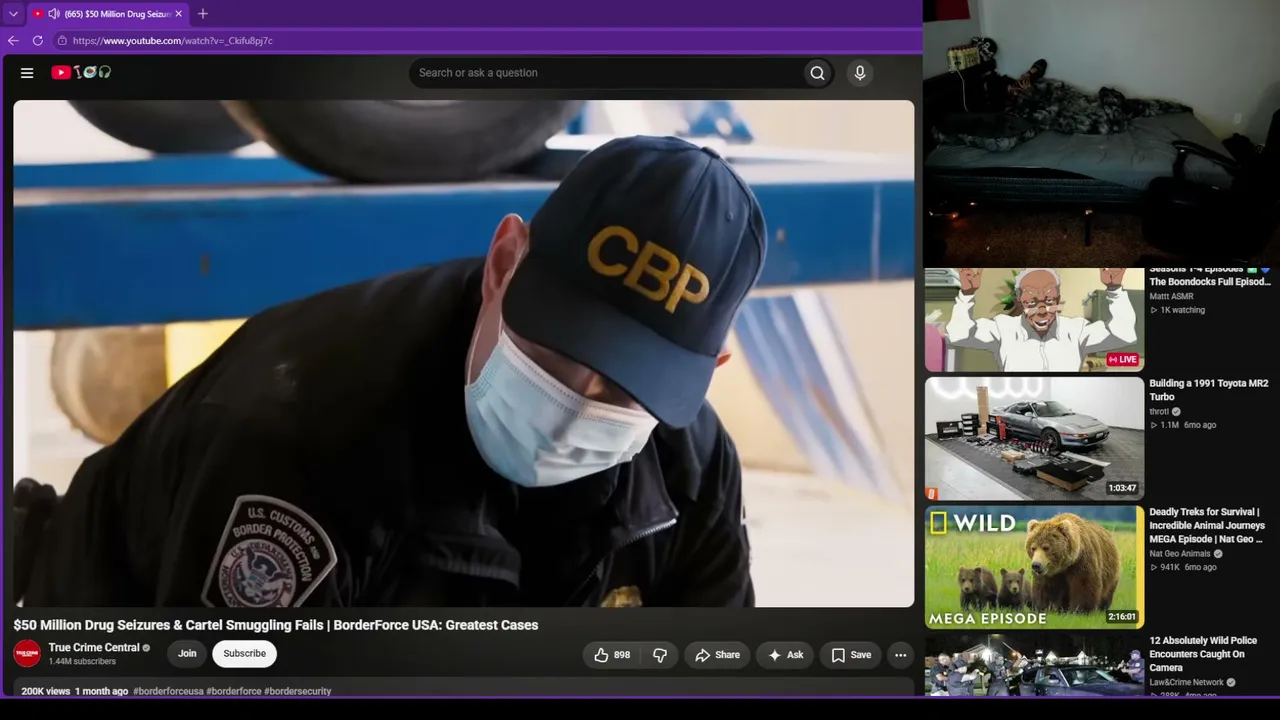This screenshot has height=720, width=1280.
Task: Open the #borderforceusa hashtag
Action: pyautogui.click(x=168, y=691)
